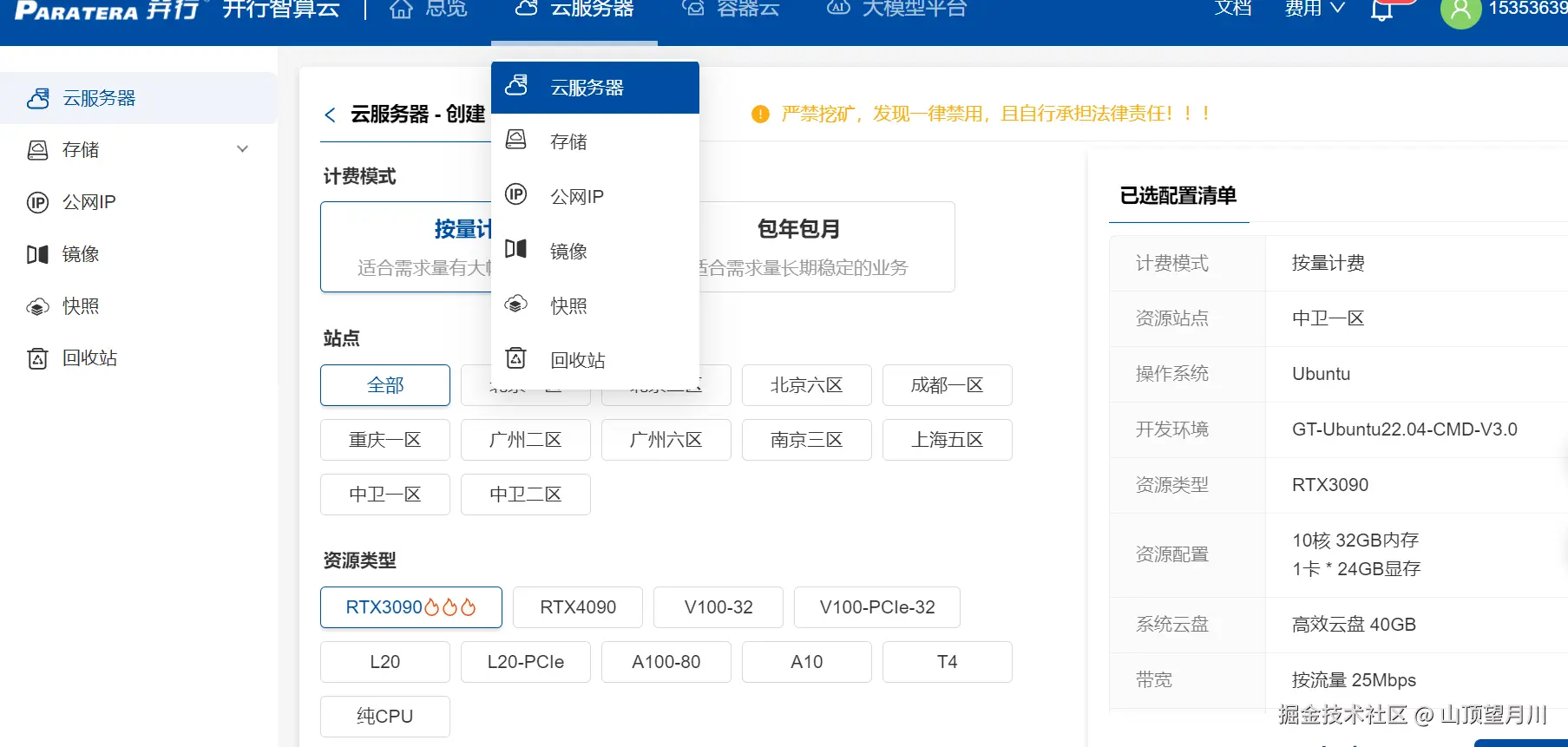Choose the 按量计费 billing mode card
Image resolution: width=1568 pixels, height=747 pixels.
(406, 246)
